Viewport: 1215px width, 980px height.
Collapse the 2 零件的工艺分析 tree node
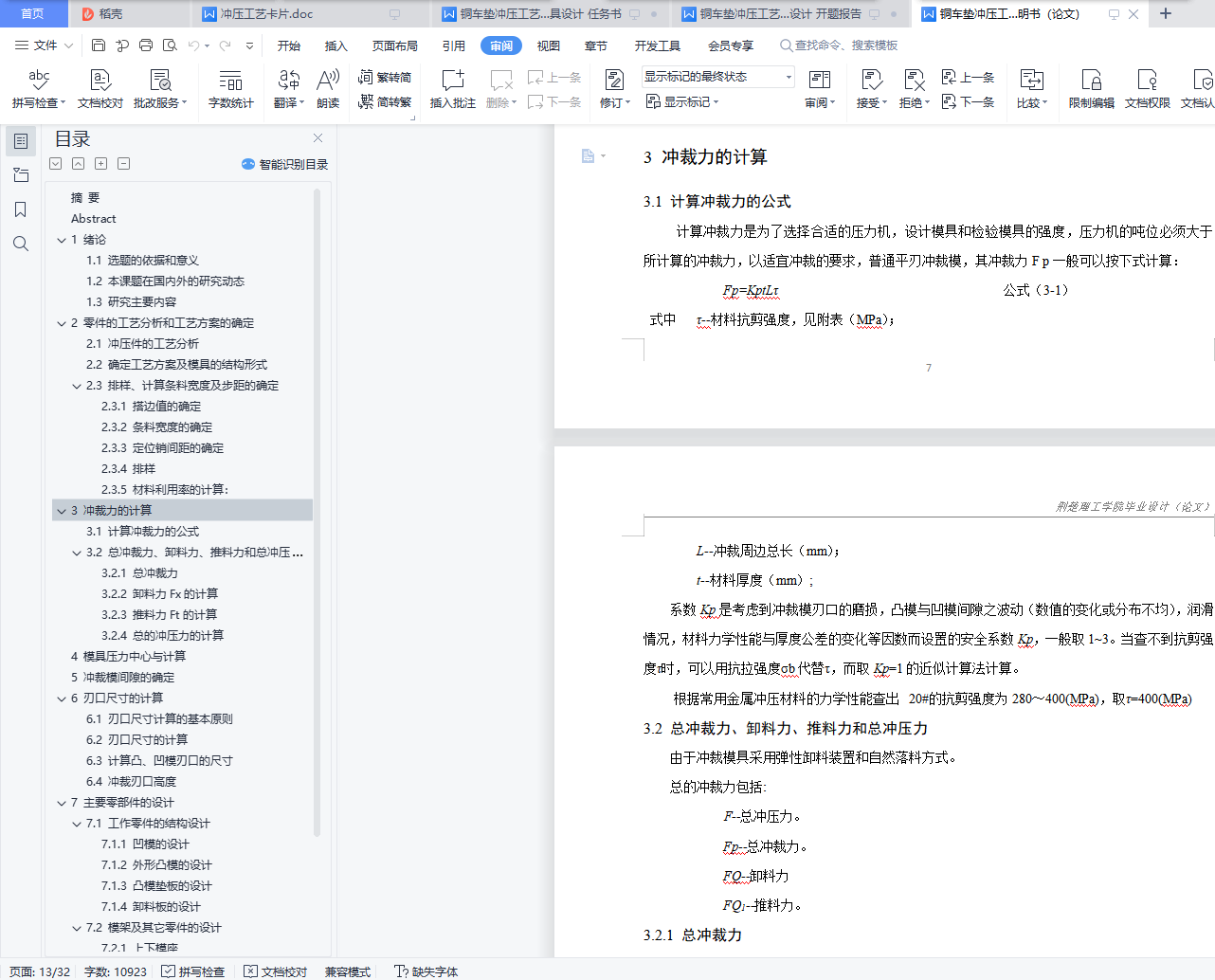click(62, 323)
